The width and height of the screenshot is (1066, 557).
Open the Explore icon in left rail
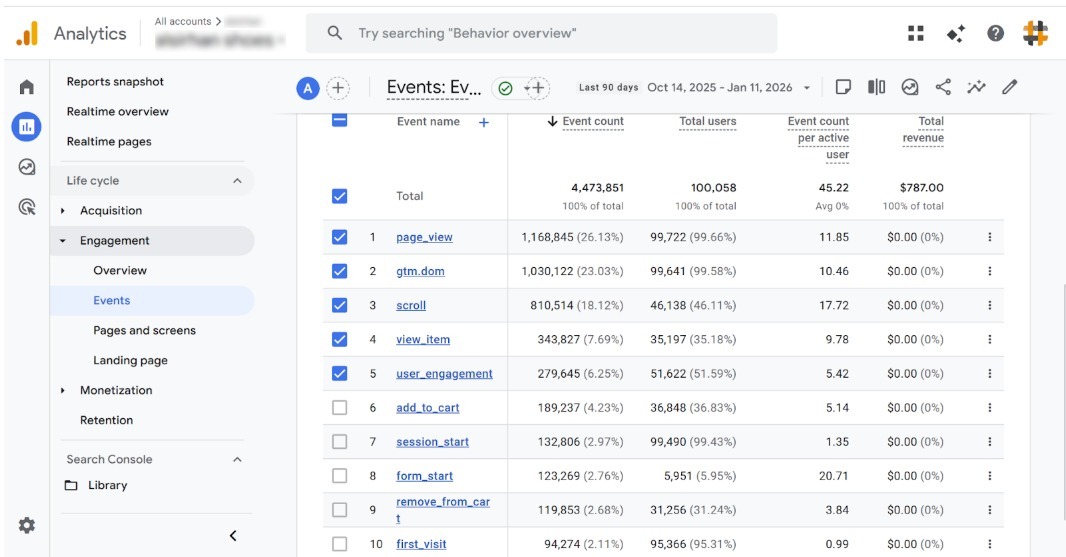click(x=27, y=167)
